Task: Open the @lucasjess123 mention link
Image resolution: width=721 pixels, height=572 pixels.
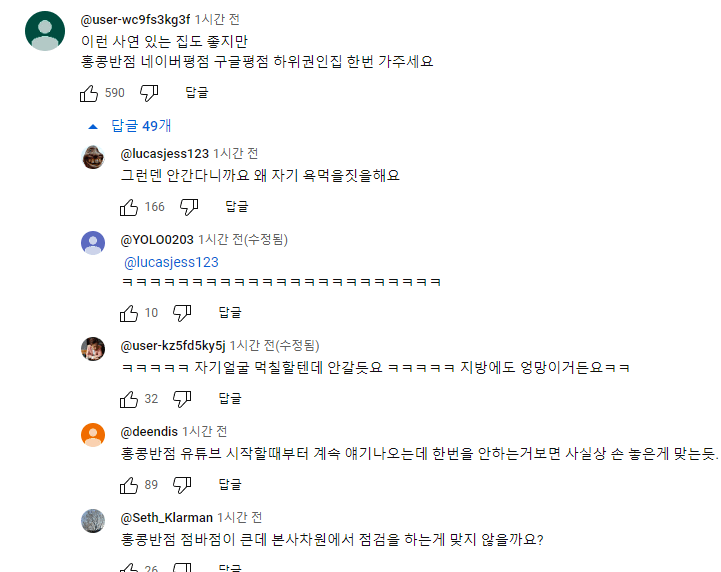Action: click(171, 262)
